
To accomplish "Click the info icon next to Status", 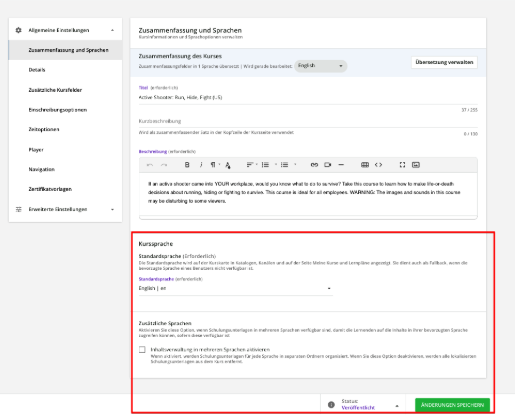I will pyautogui.click(x=331, y=405).
